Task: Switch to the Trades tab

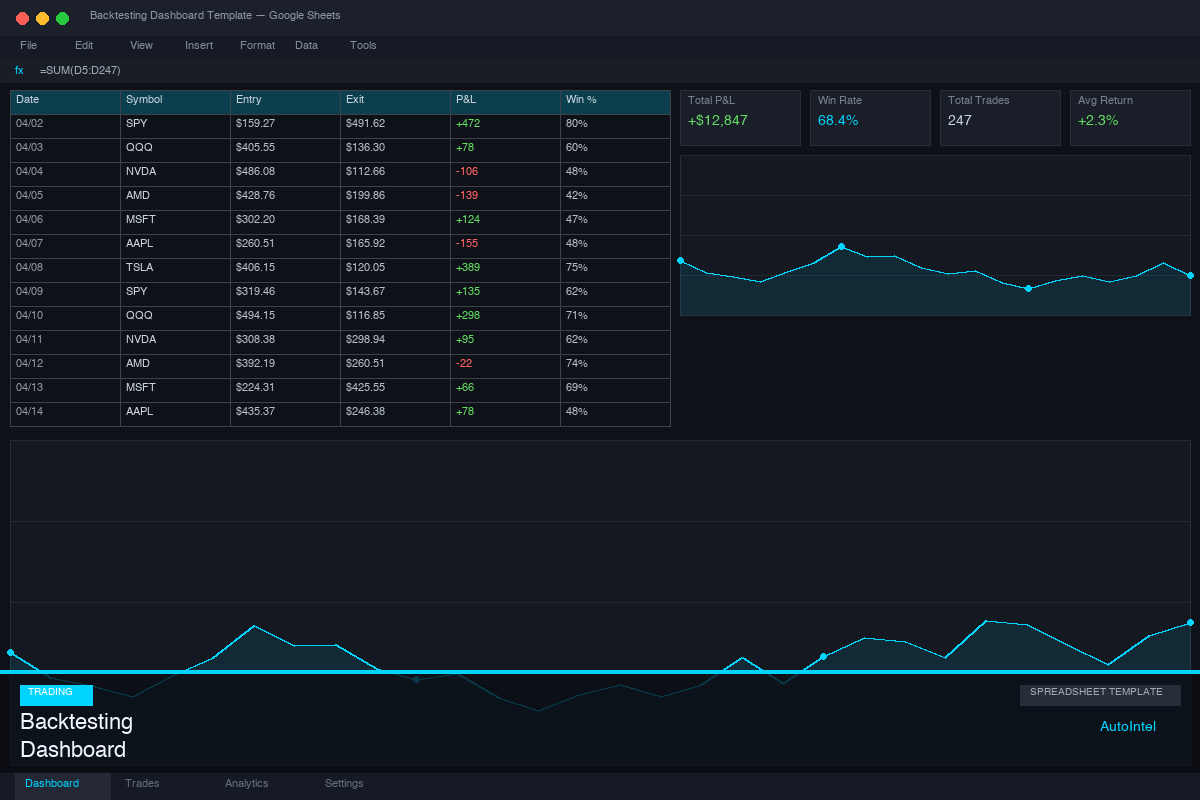Action: [x=142, y=783]
